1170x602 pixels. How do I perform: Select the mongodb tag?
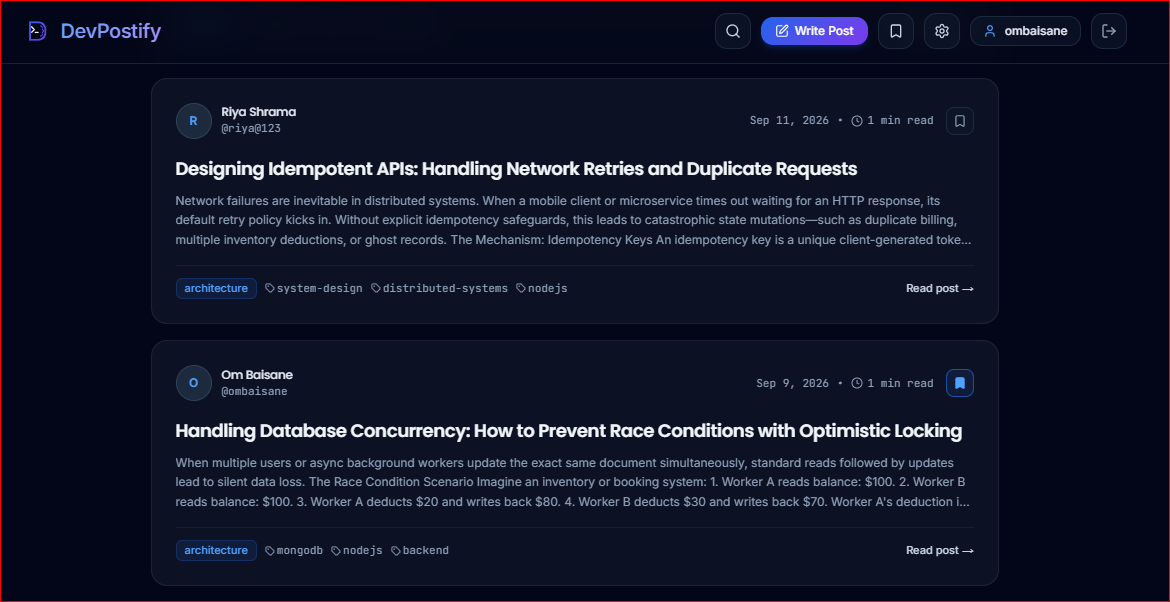pyautogui.click(x=294, y=551)
